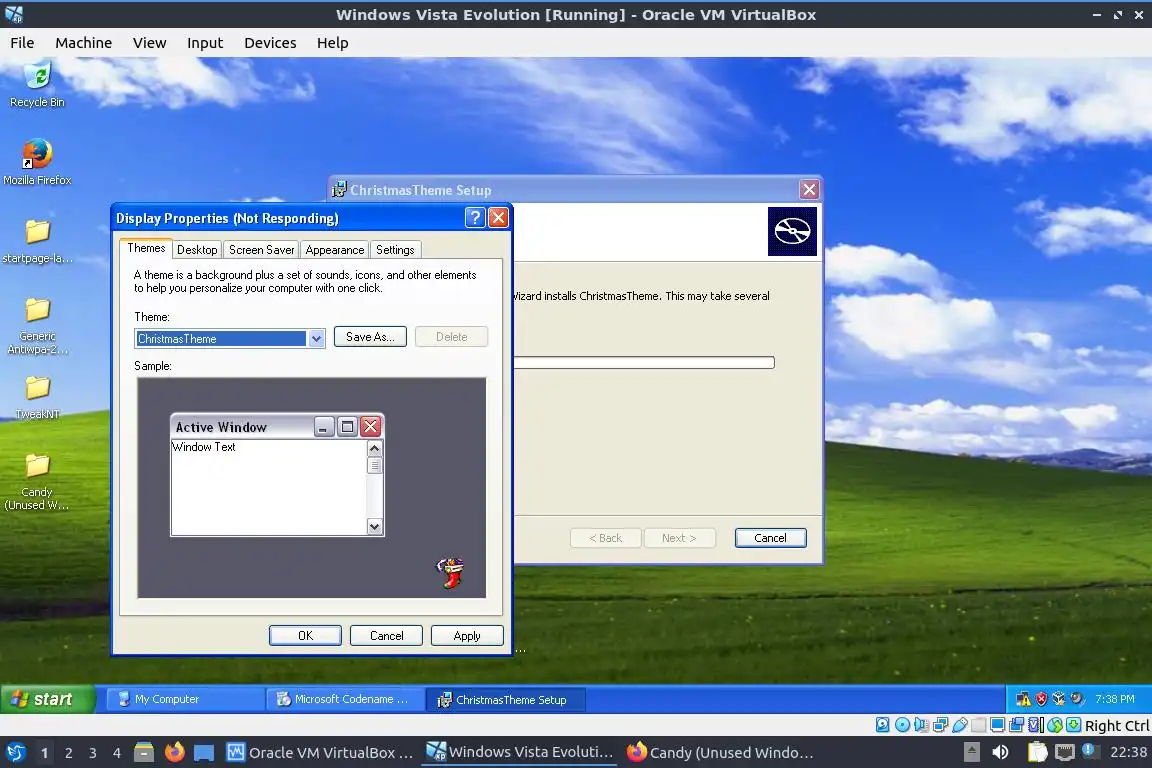Click the setup installation progress bar
This screenshot has height=768, width=1152.
644,362
